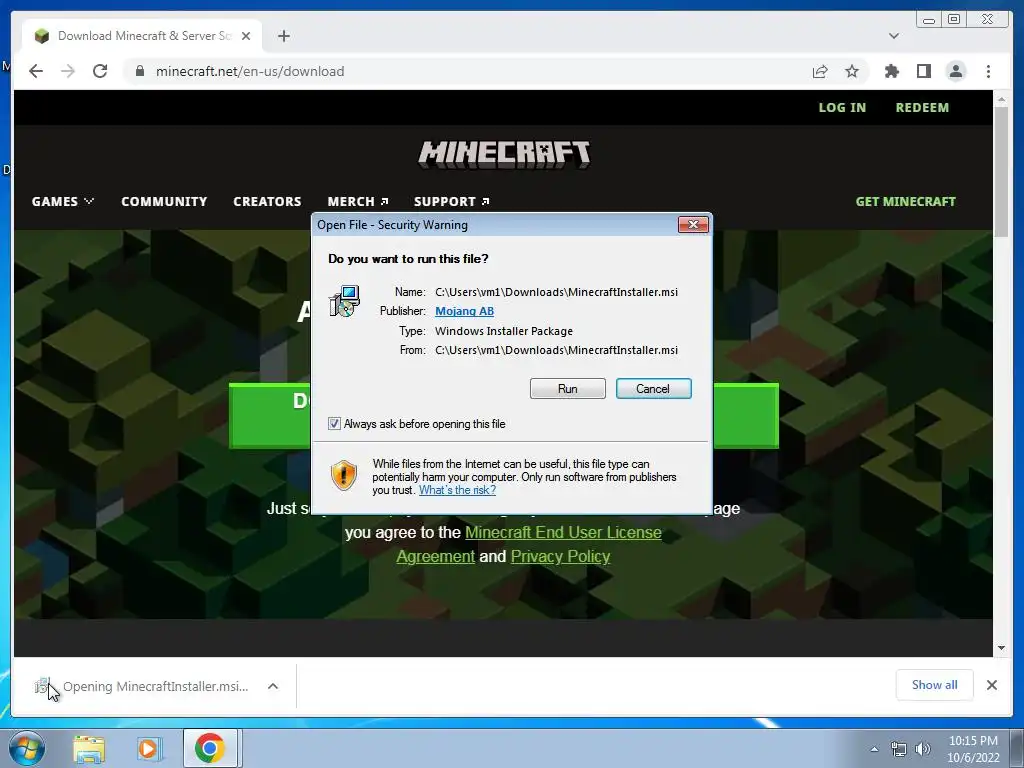
Task: Open the Mojang AB publisher link
Action: pyautogui.click(x=464, y=312)
